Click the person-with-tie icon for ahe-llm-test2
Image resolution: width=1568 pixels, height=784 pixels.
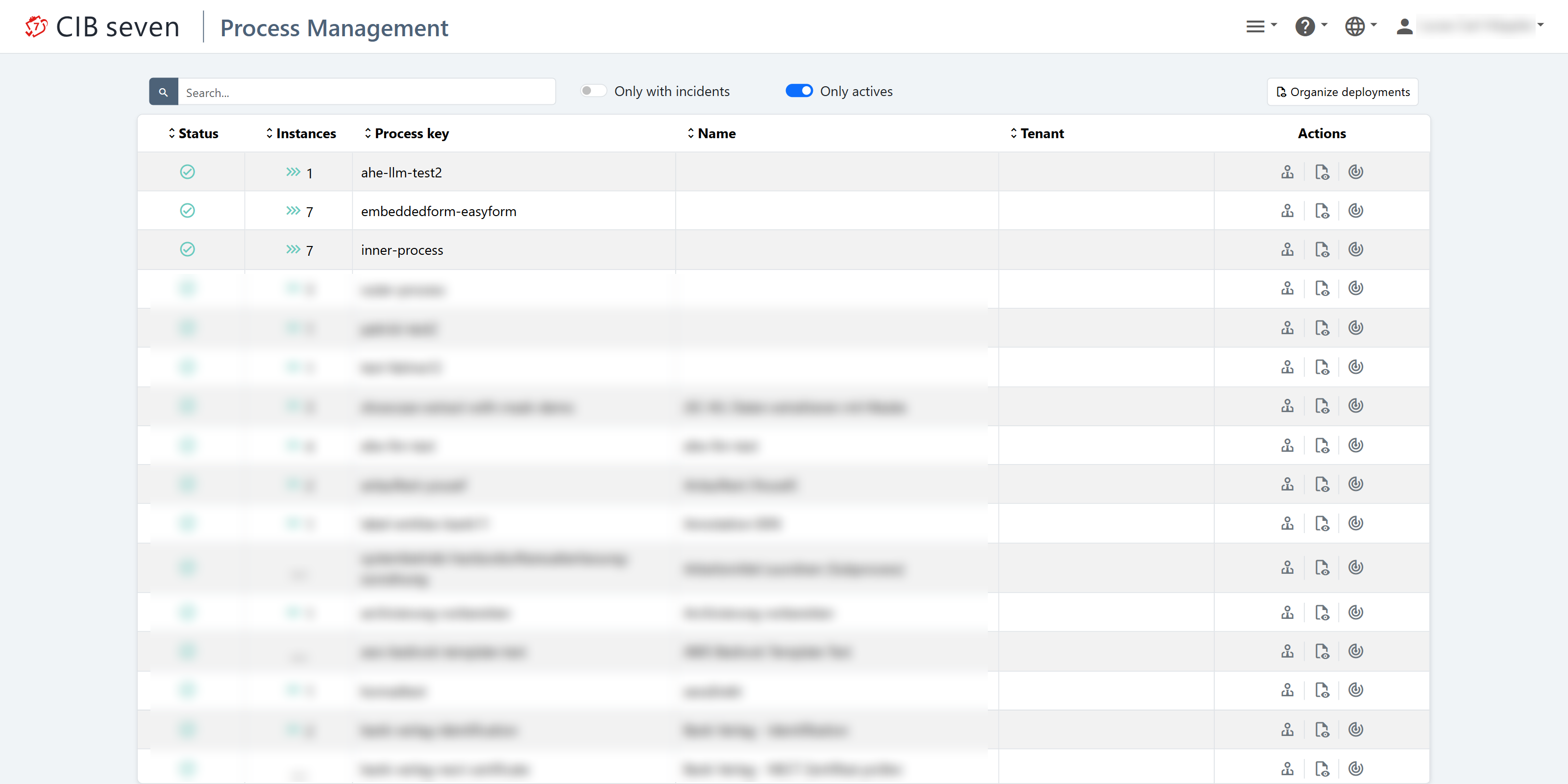click(x=1287, y=172)
